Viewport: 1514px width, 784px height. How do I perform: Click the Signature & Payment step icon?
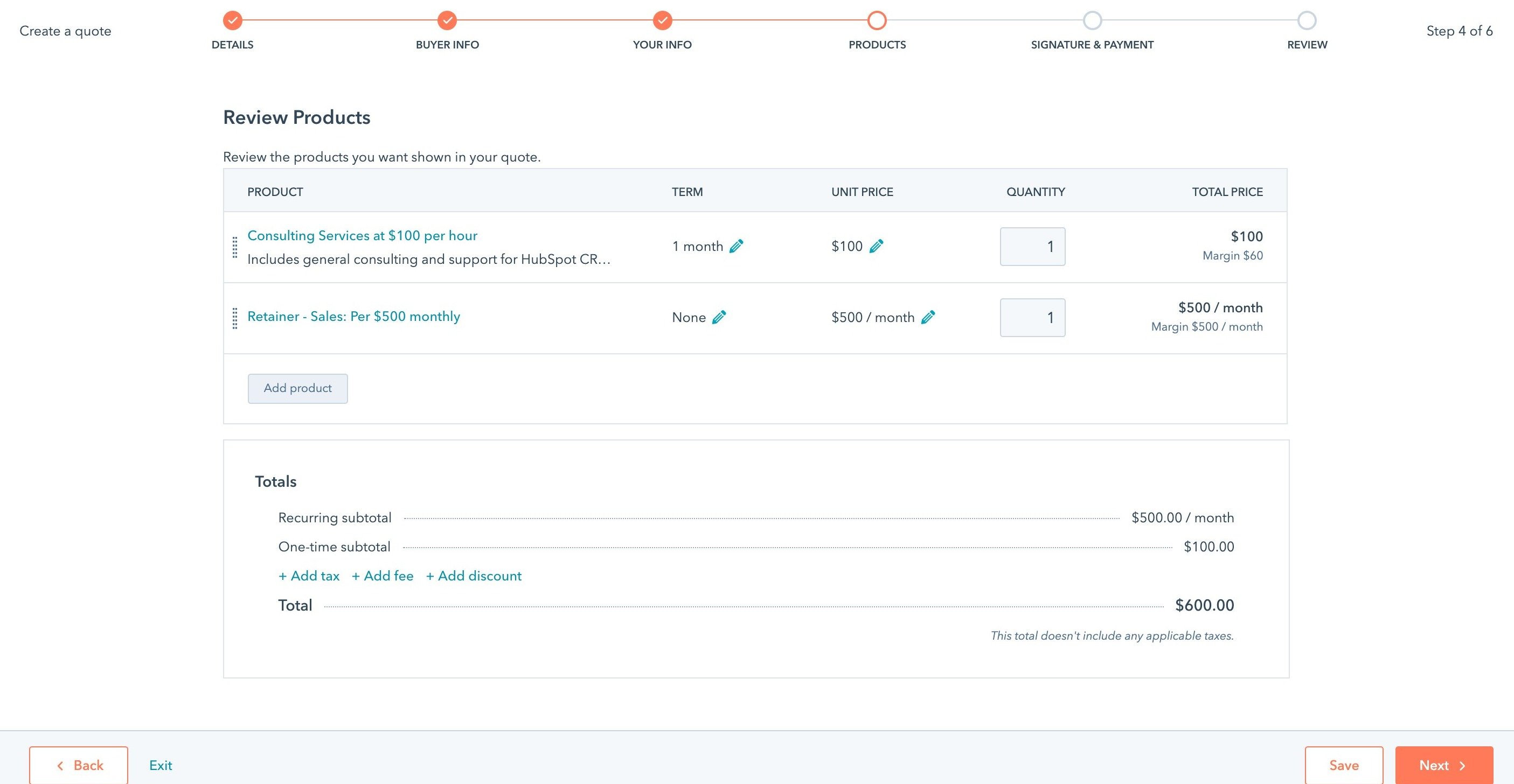coord(1091,18)
